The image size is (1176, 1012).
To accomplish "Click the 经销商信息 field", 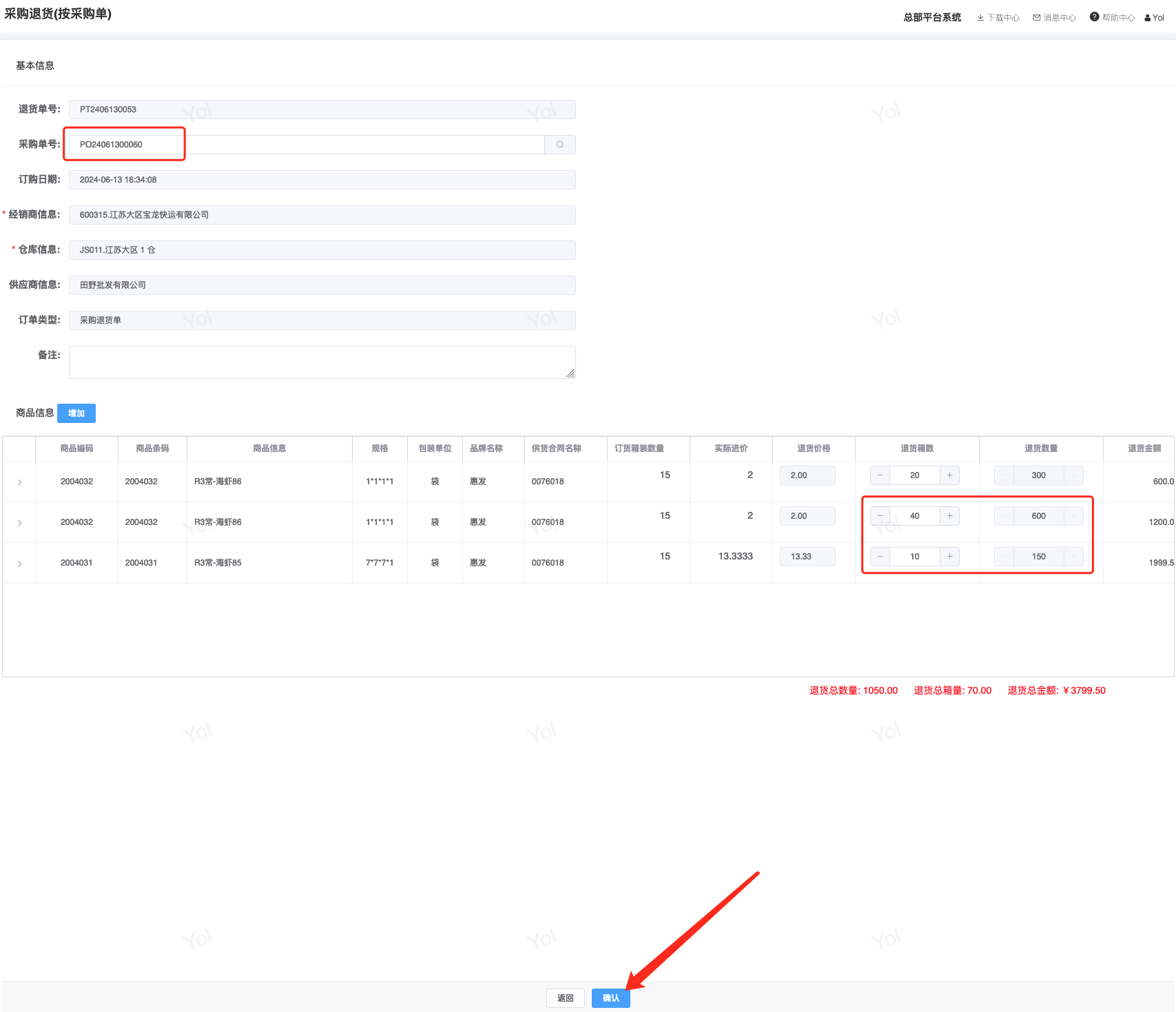I will (x=322, y=215).
